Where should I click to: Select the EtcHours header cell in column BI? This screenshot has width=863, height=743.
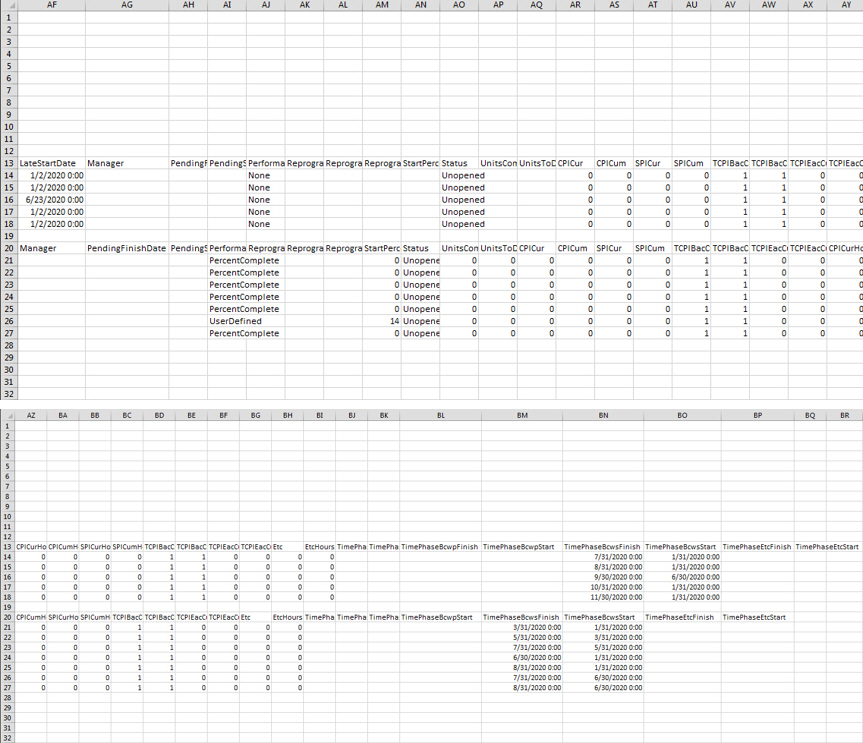tap(319, 547)
